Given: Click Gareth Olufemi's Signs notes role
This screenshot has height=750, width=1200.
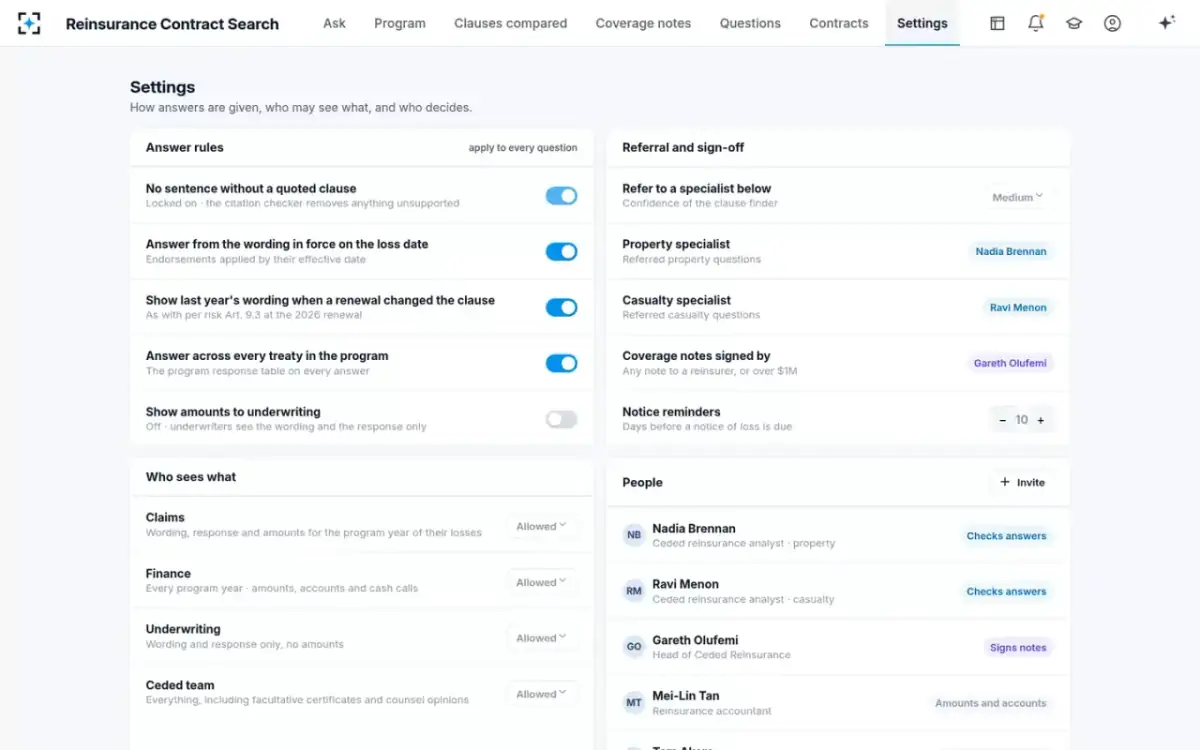Looking at the screenshot, I should click(1018, 648).
